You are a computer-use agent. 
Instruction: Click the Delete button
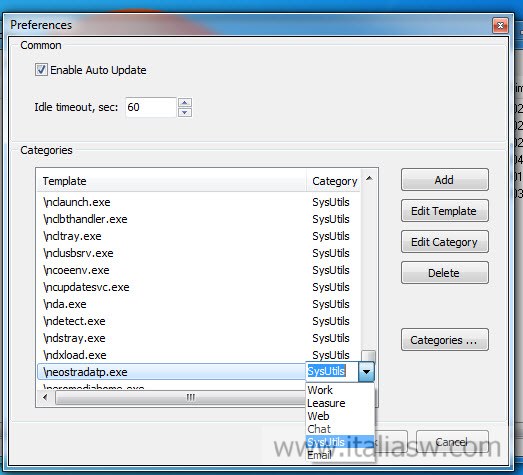click(x=445, y=273)
